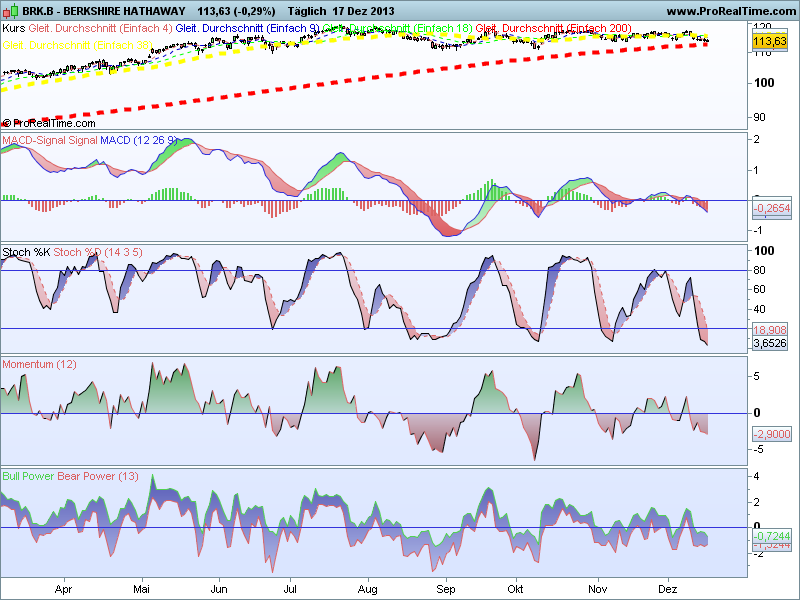
Task: Select Gleit. Durchschnitt (Einfach 200) legend
Action: click(x=554, y=28)
